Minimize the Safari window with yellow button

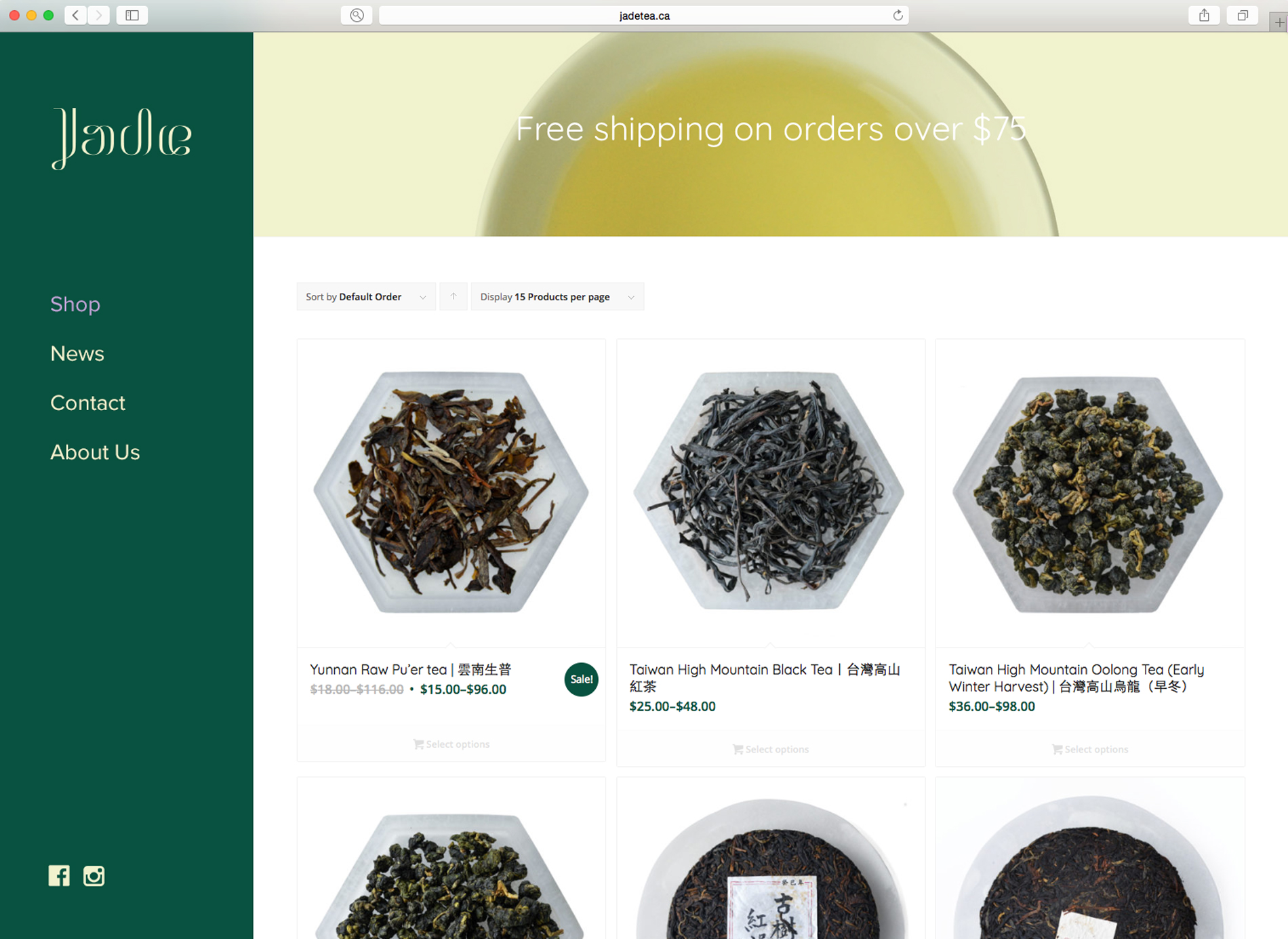click(x=31, y=15)
